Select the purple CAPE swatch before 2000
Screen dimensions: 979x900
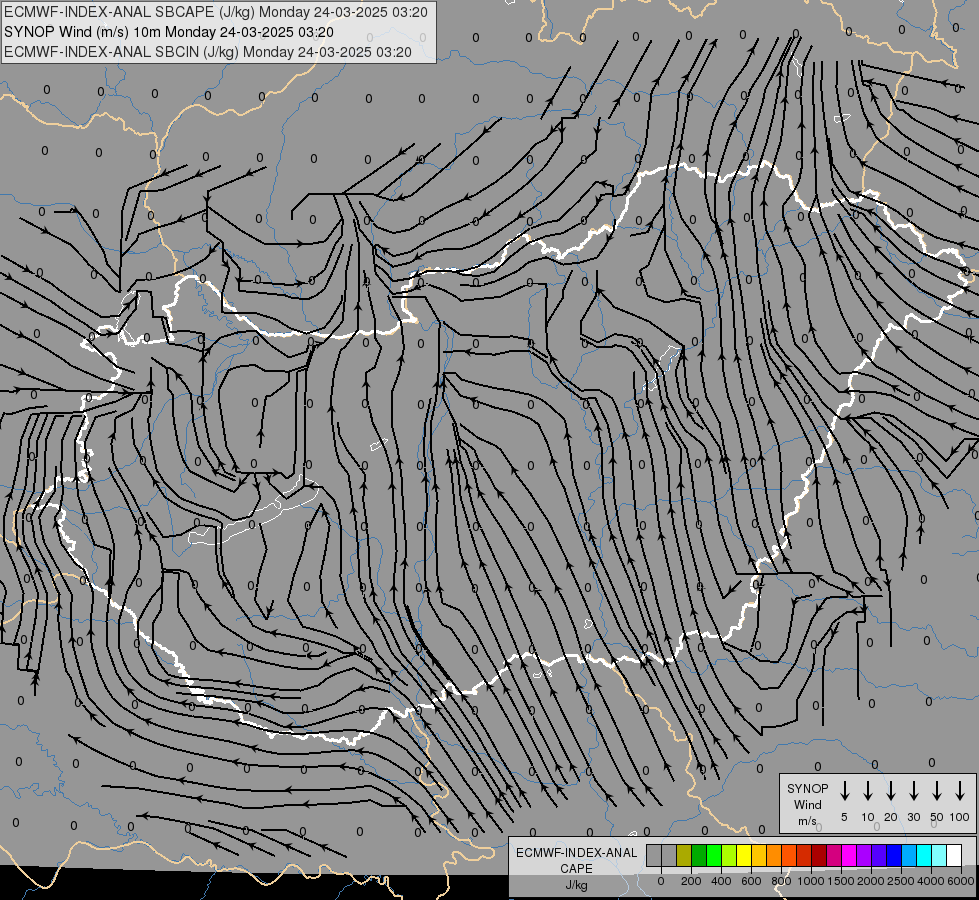coord(863,855)
